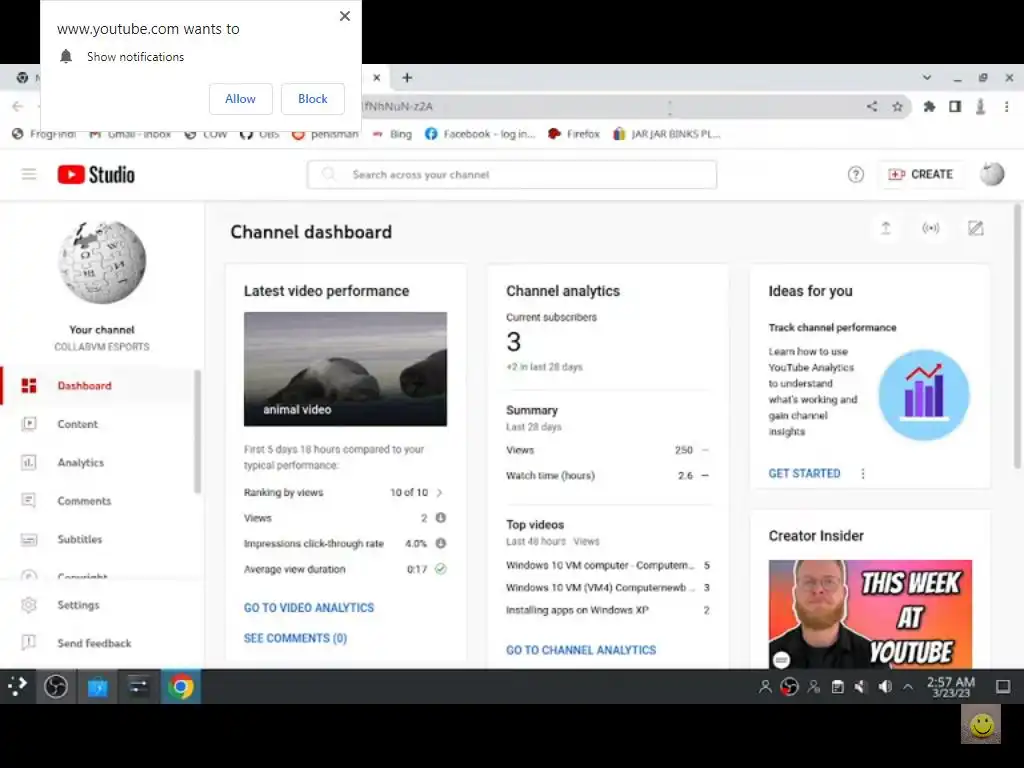
Task: Click the CREATE button
Action: 921,174
